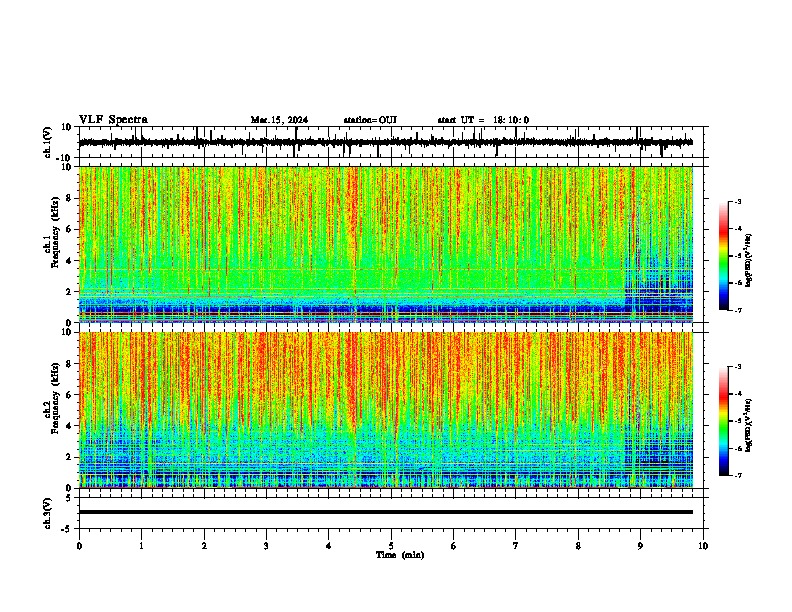Click the "0" time axis tick label
This screenshot has height=612, width=792.
pyautogui.click(x=79, y=546)
